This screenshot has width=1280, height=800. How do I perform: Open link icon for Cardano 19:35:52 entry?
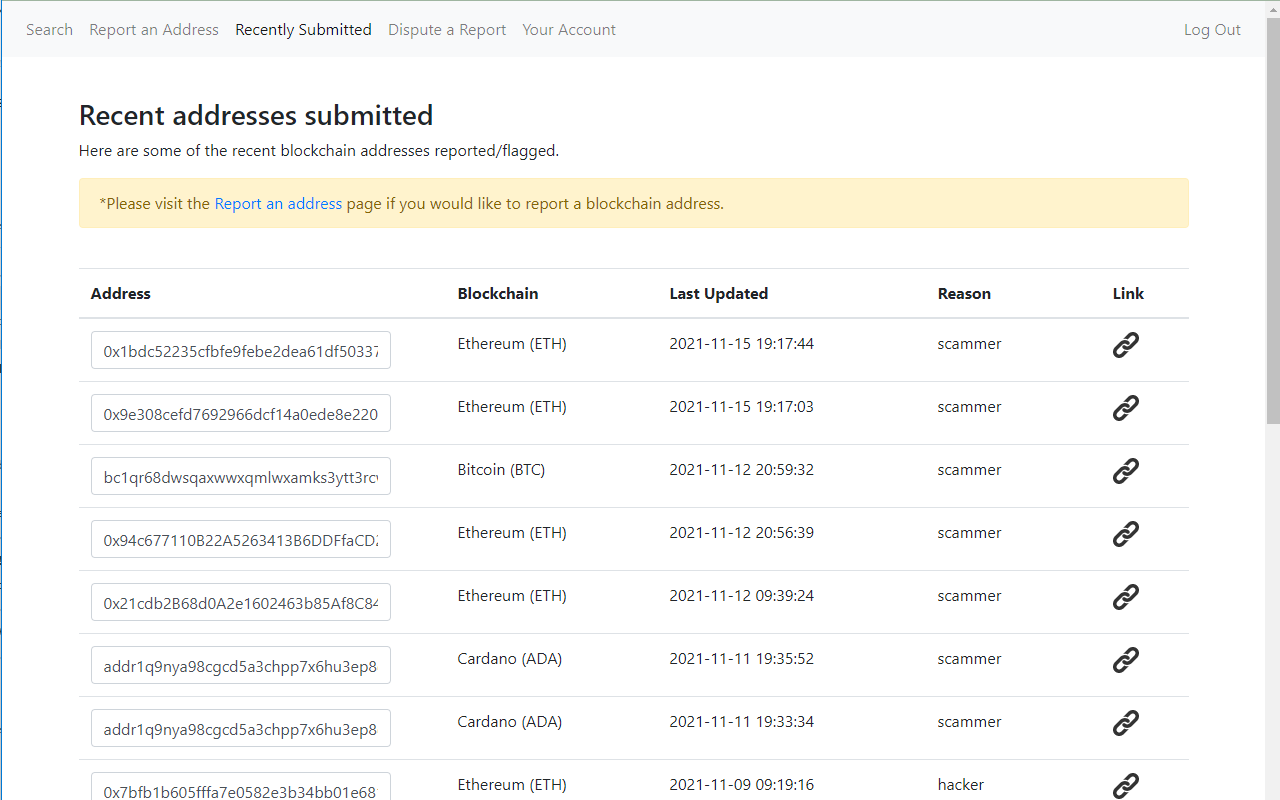(1126, 660)
